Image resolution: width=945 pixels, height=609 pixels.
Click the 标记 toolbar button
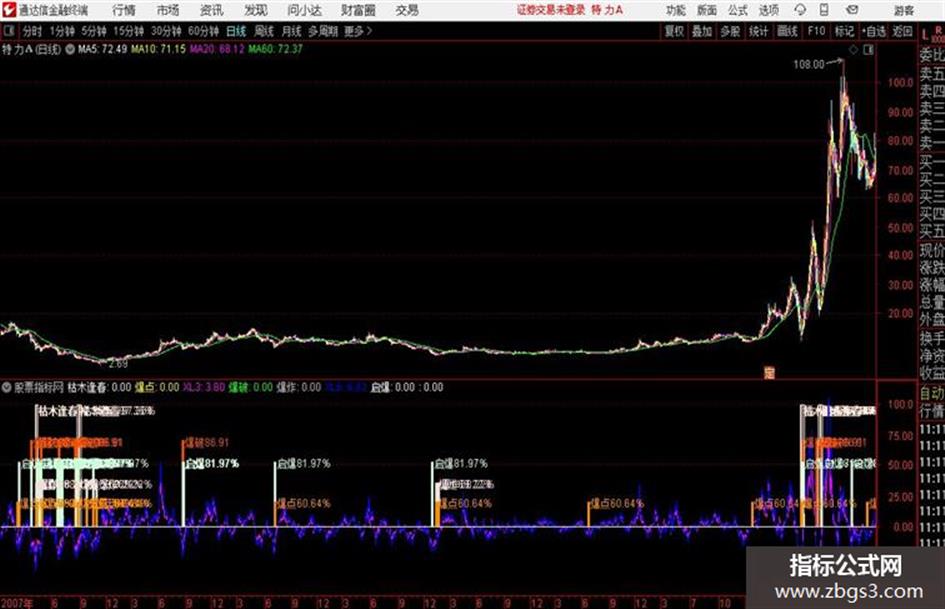click(844, 31)
